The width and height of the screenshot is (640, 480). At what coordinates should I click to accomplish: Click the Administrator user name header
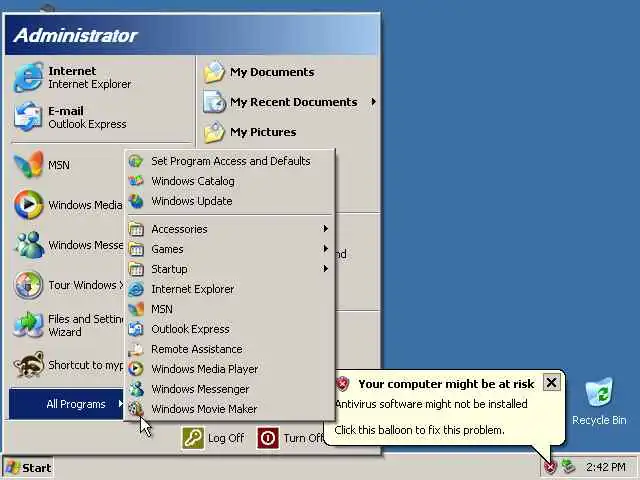[x=76, y=35]
